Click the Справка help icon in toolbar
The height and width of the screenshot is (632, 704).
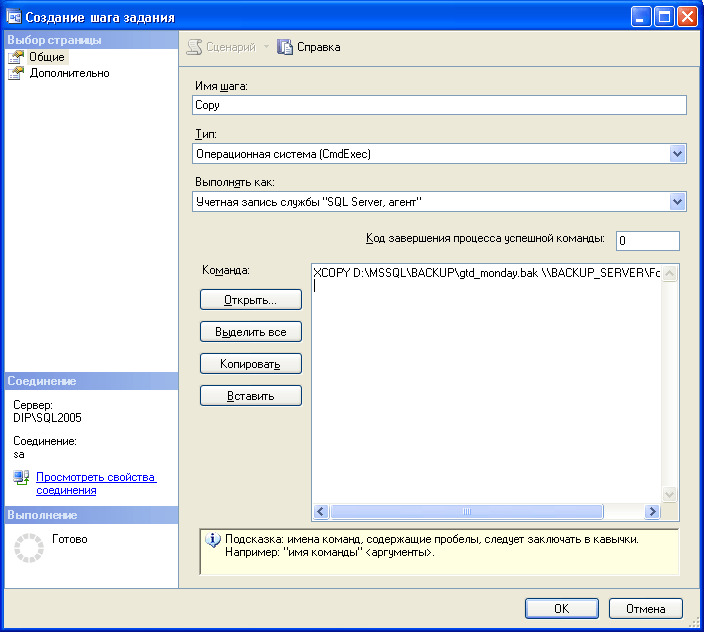coord(285,47)
